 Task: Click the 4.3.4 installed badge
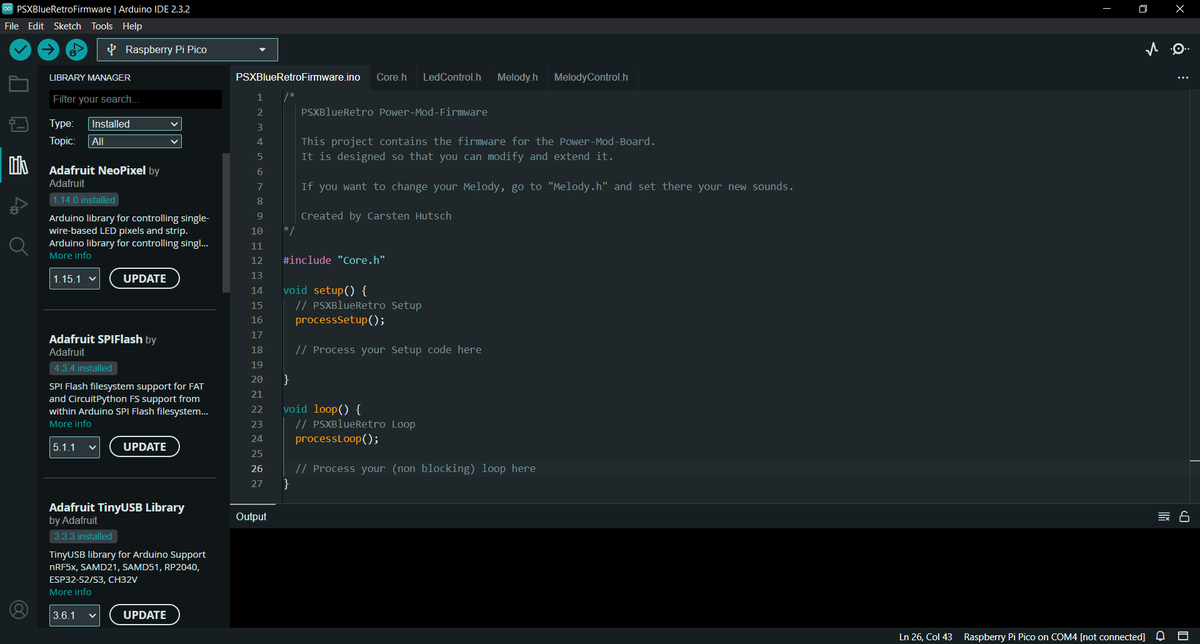(84, 368)
